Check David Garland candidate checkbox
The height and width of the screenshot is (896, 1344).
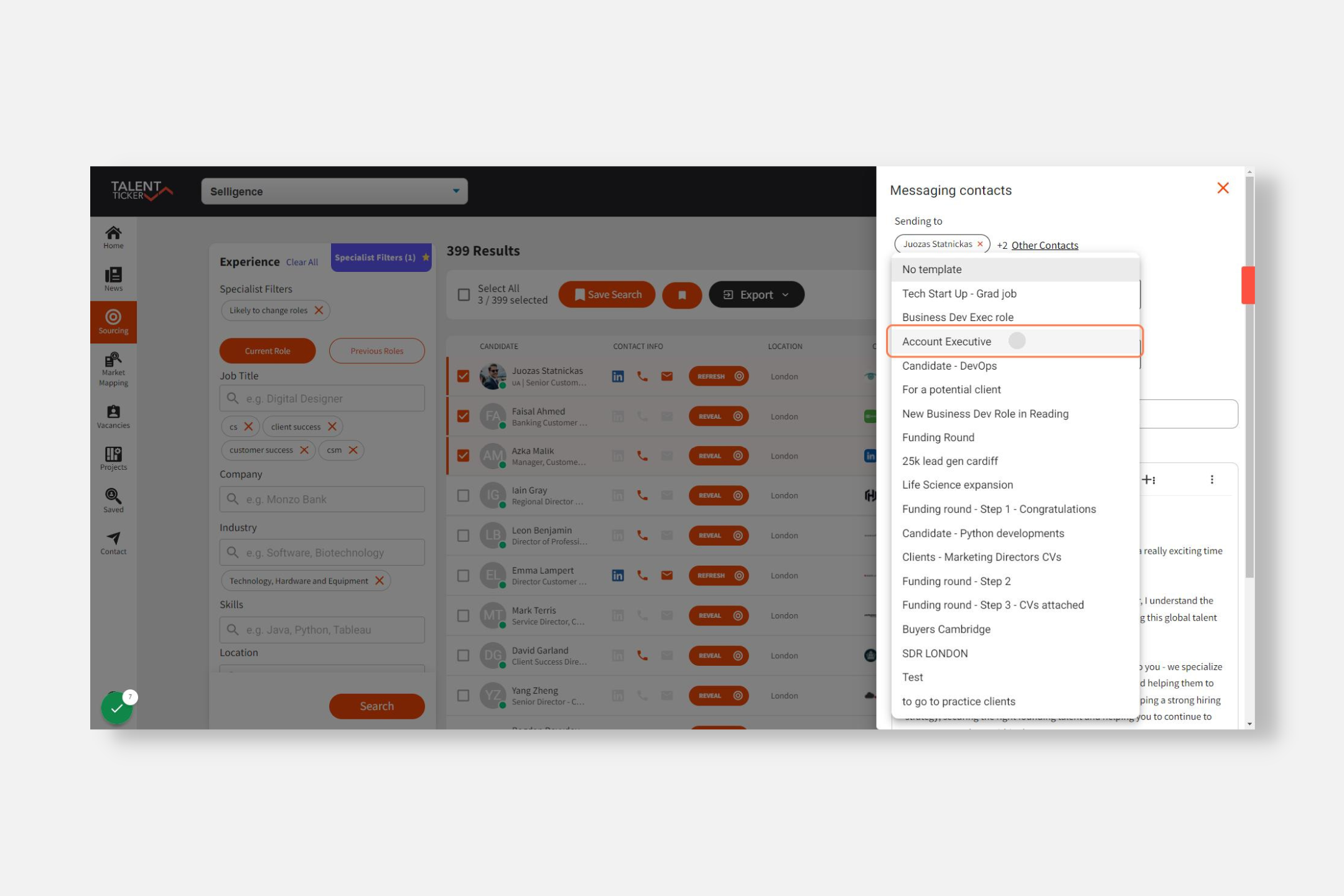464,656
